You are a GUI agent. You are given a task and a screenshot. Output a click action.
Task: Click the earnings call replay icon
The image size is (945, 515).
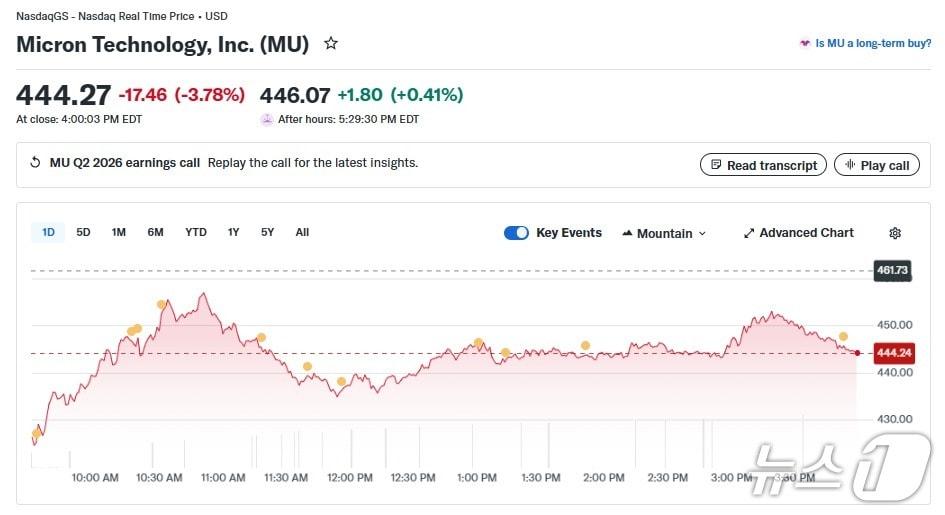coord(36,163)
